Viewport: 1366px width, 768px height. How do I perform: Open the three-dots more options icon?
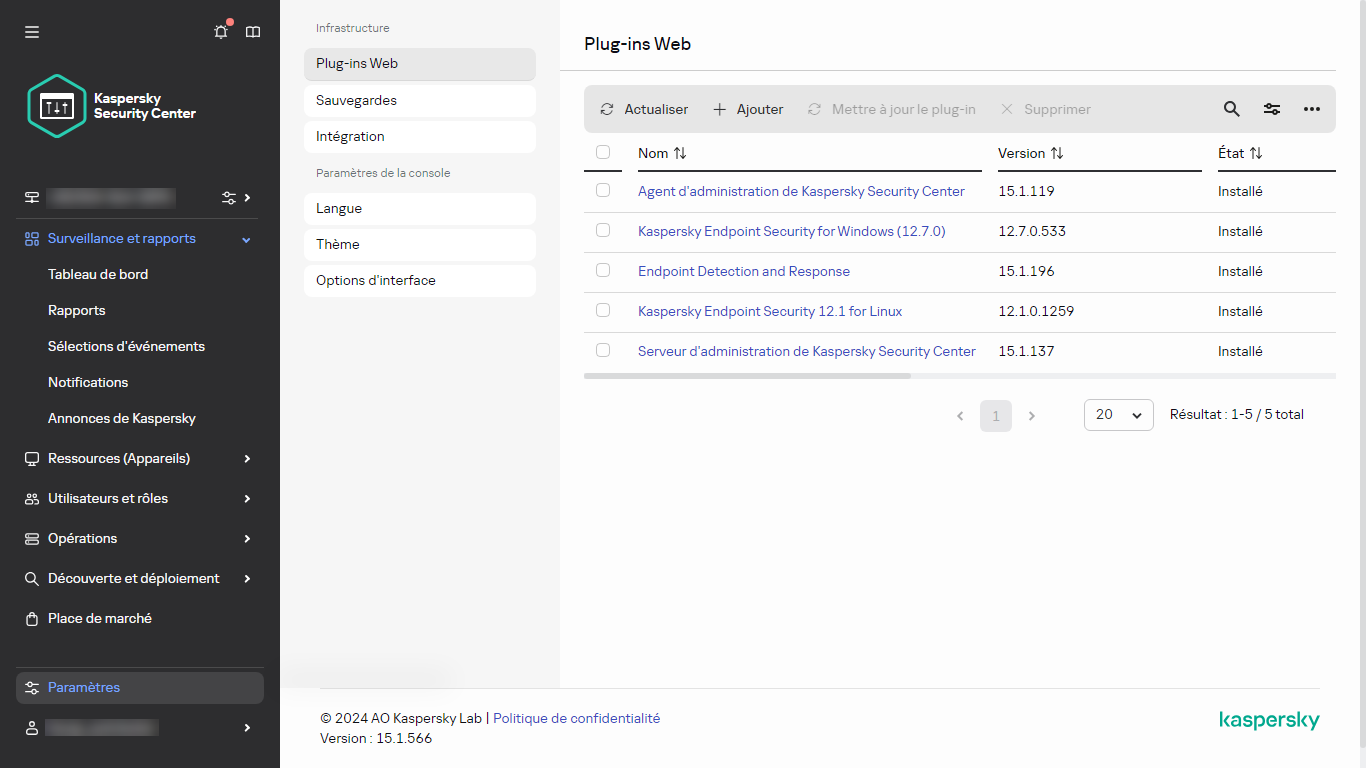coord(1312,109)
